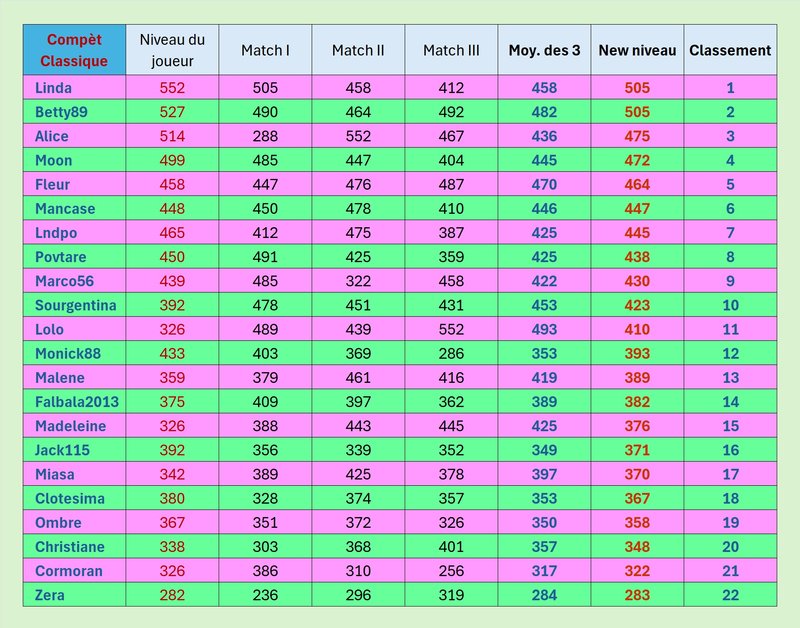Click player name 'Zera'
Viewport: 800px width, 628px height.
click(x=49, y=595)
